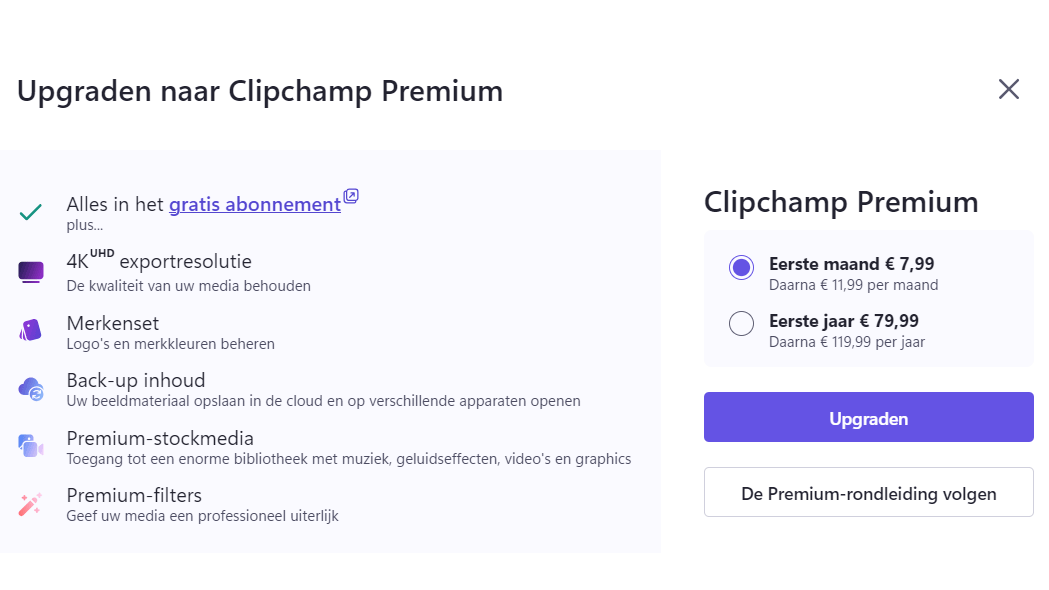This screenshot has height=590, width=1049.
Task: Click De Premium-rondleiding volgen button
Action: click(868, 493)
